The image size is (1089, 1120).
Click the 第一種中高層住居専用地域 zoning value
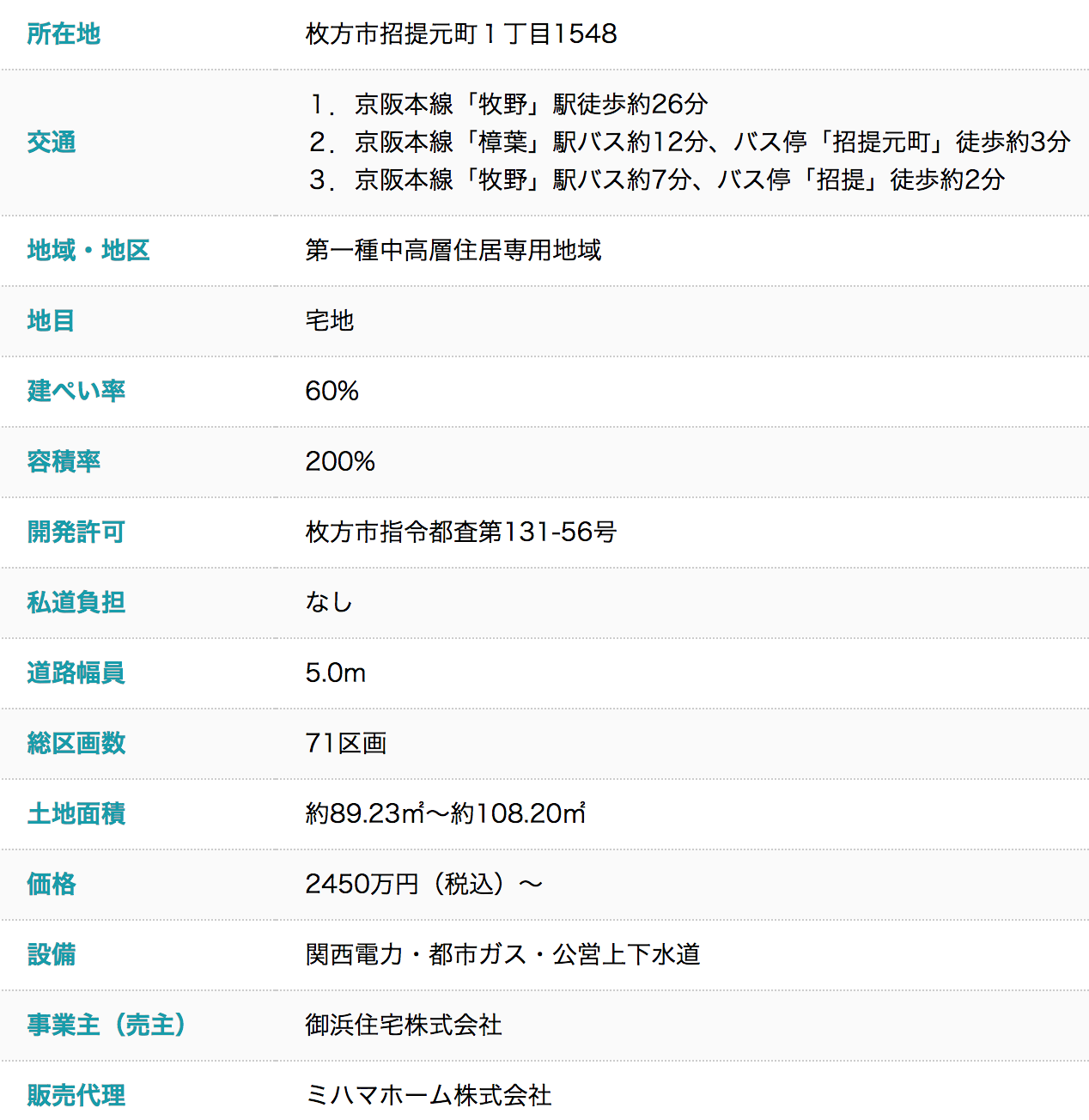point(453,250)
